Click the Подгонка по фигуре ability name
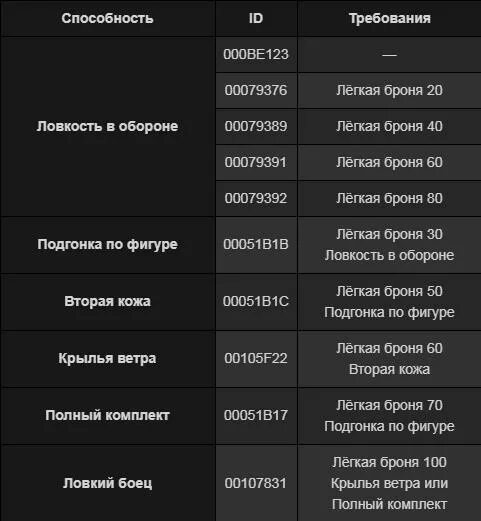Screen dimensions: 481x521 pyautogui.click(x=107, y=244)
